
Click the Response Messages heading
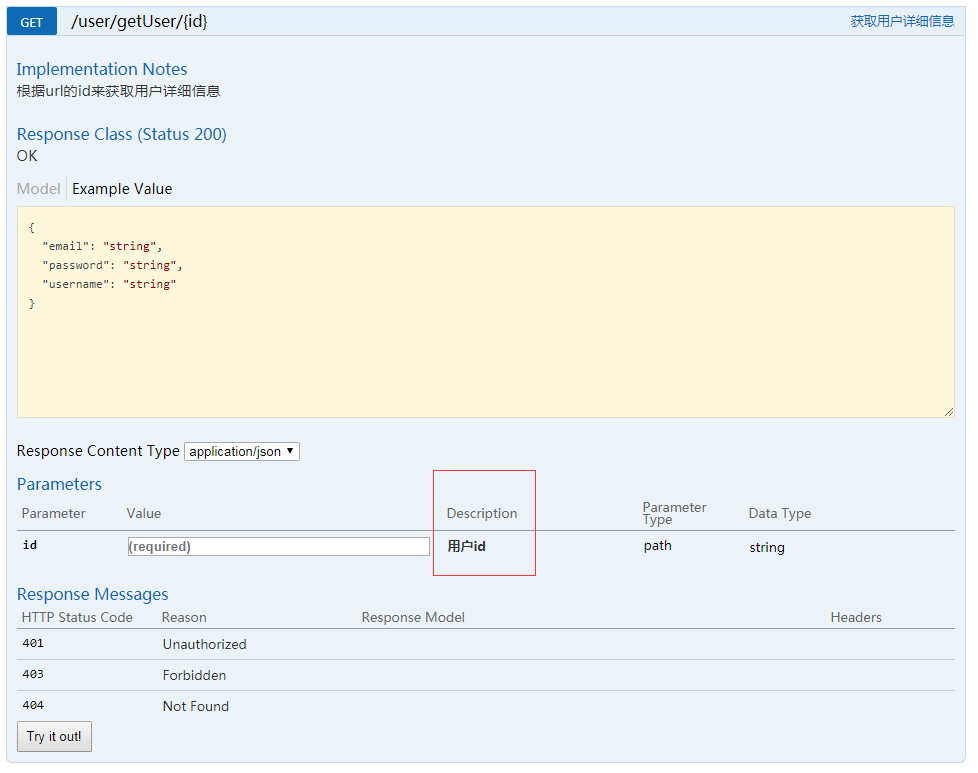(x=92, y=594)
